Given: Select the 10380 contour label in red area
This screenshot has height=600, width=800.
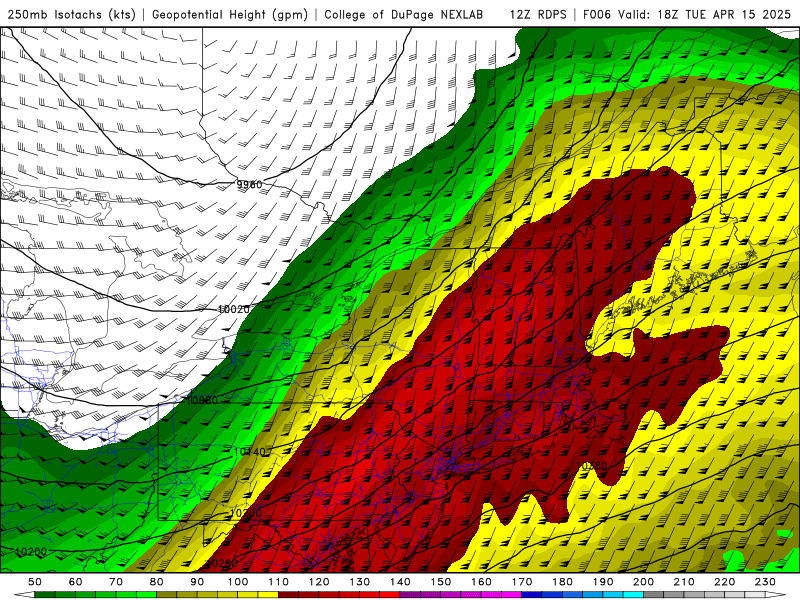Looking at the screenshot, I should pyautogui.click(x=592, y=466).
